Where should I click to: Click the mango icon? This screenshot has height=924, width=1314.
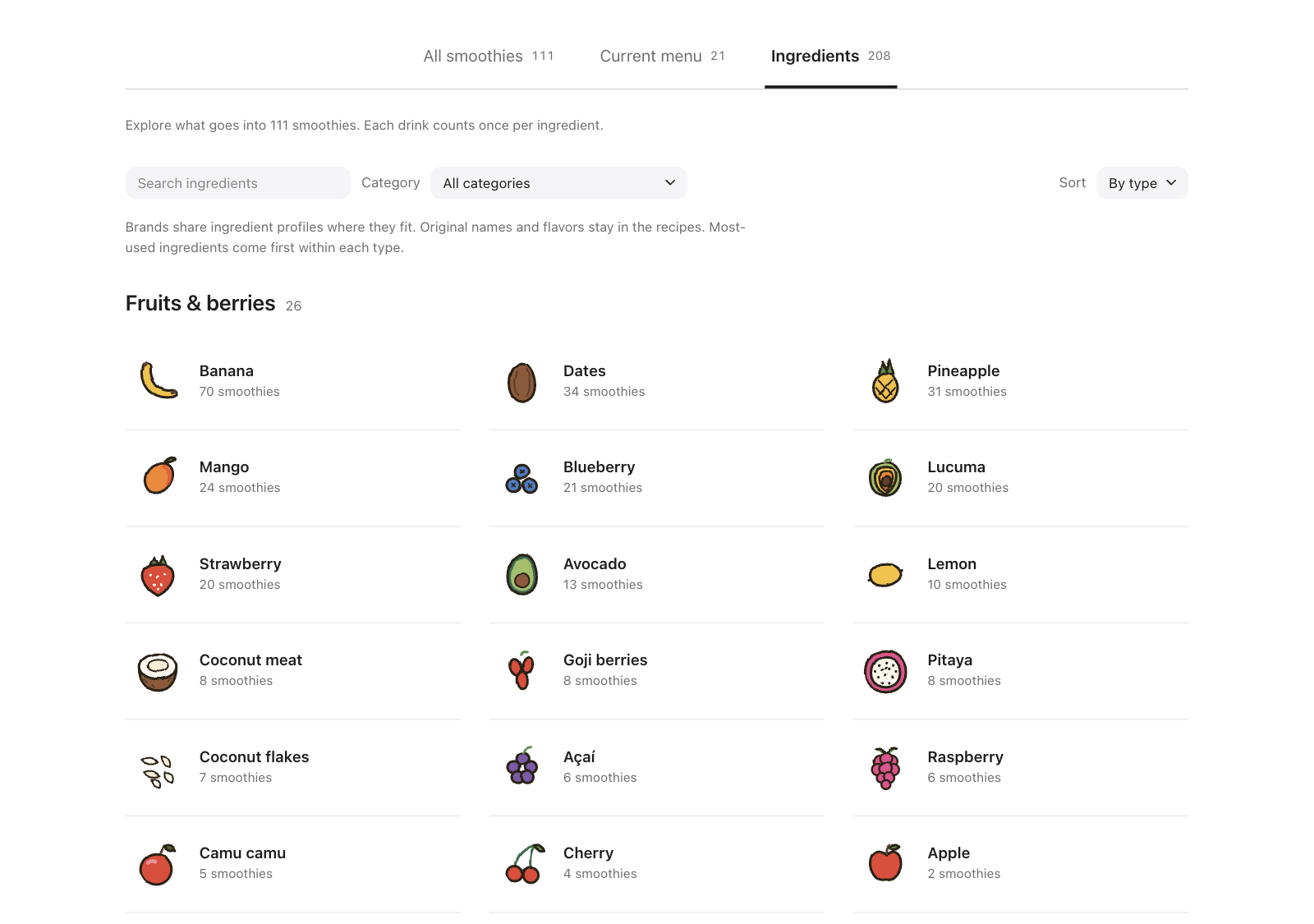pyautogui.click(x=159, y=477)
